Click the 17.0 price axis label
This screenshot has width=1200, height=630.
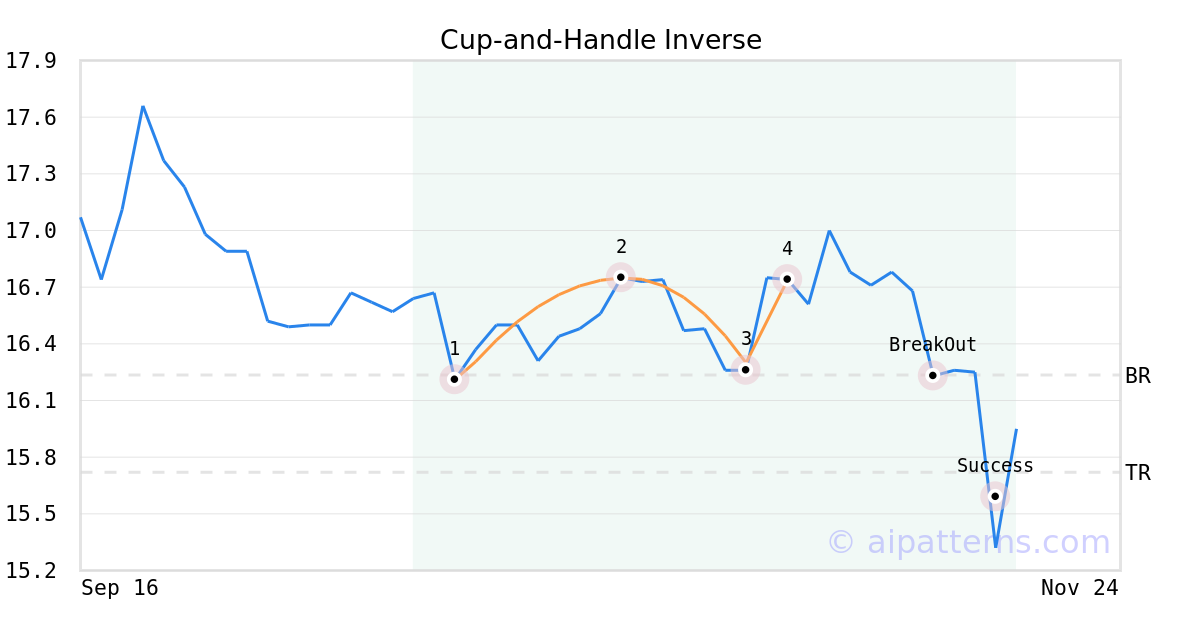coord(30,231)
